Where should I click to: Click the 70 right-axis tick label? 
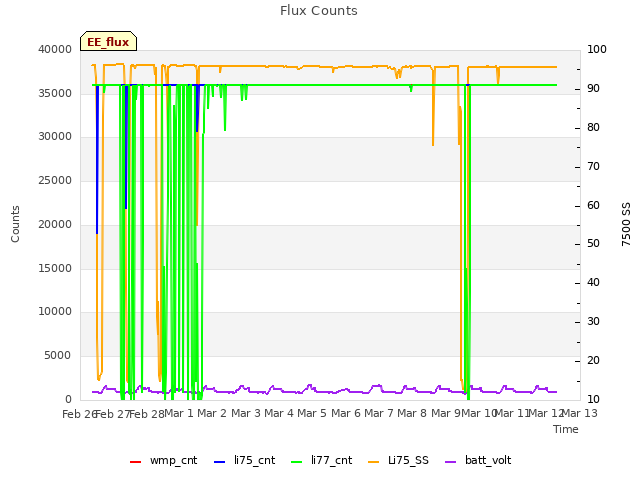pos(593,167)
